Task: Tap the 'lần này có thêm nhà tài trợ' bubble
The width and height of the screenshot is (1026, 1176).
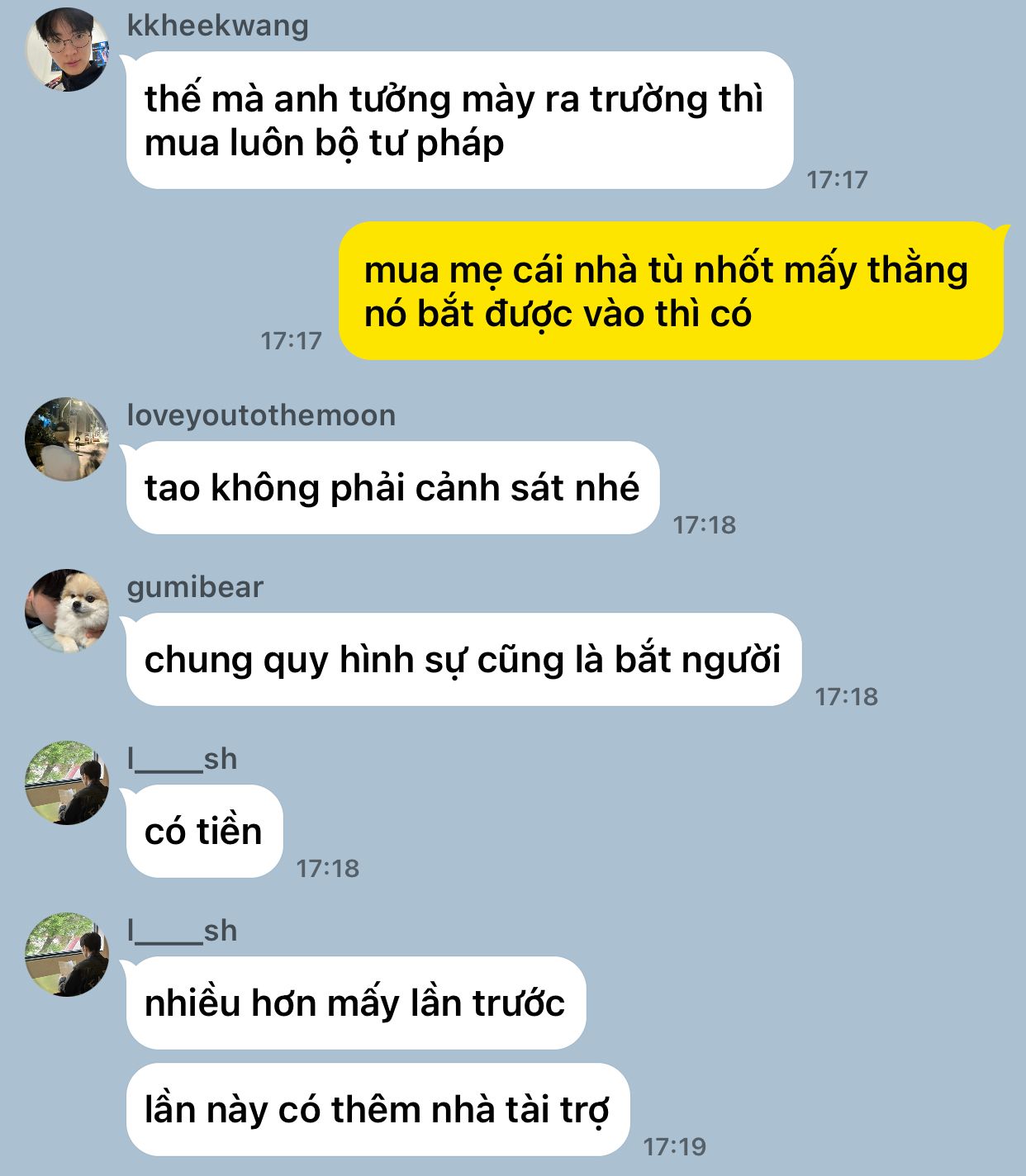Action: [378, 1110]
